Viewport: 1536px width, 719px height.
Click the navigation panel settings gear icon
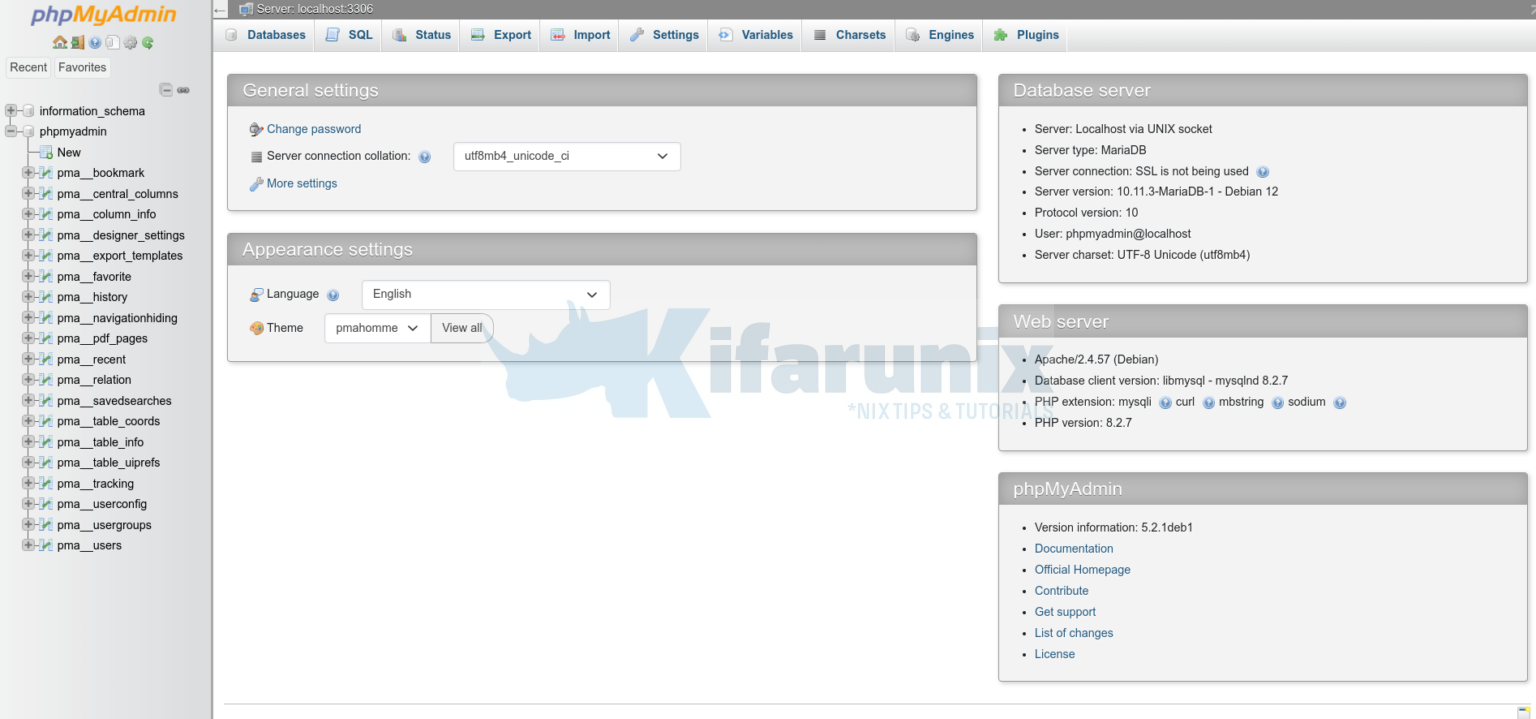tap(129, 42)
